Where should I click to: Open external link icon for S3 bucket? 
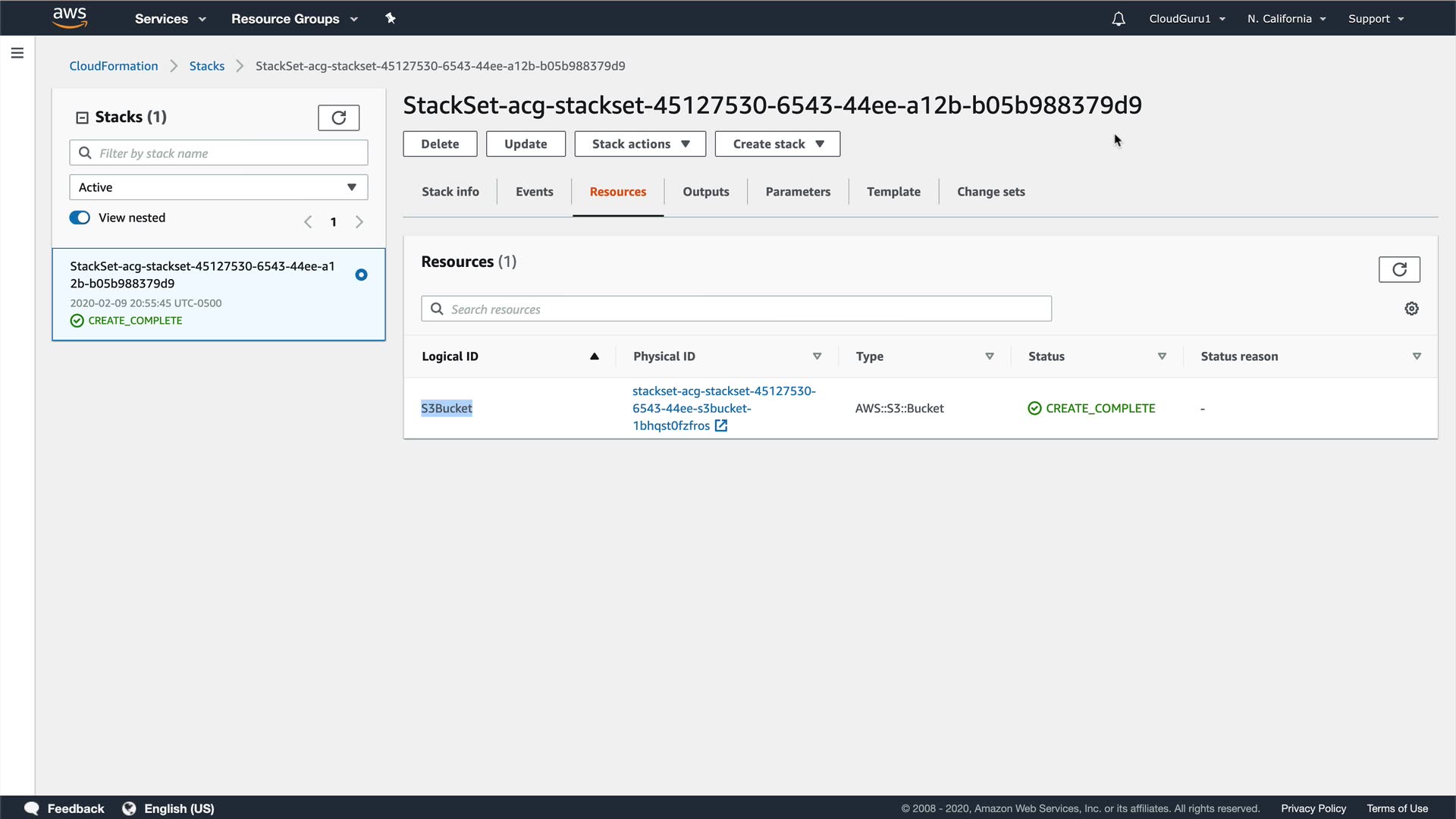[x=721, y=426]
